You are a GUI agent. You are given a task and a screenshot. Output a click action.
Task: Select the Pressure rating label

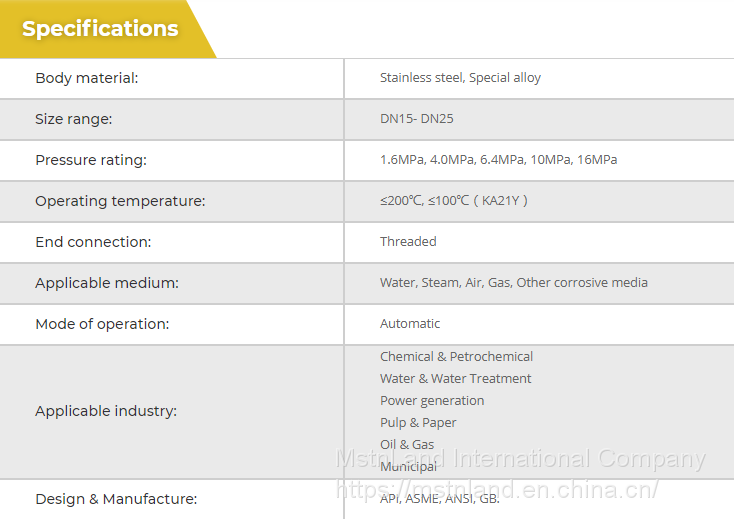click(91, 160)
